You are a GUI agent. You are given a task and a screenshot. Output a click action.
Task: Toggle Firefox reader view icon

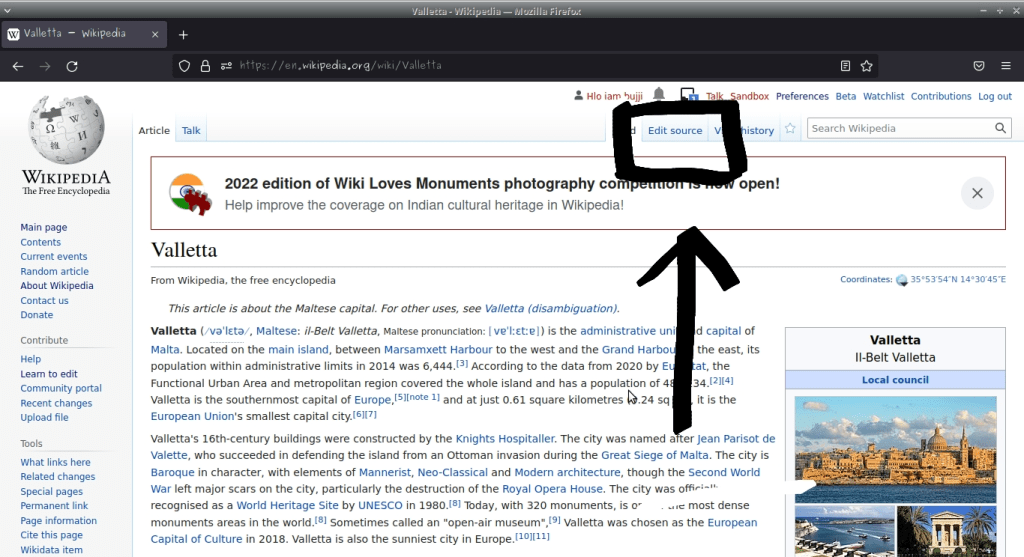(x=845, y=66)
